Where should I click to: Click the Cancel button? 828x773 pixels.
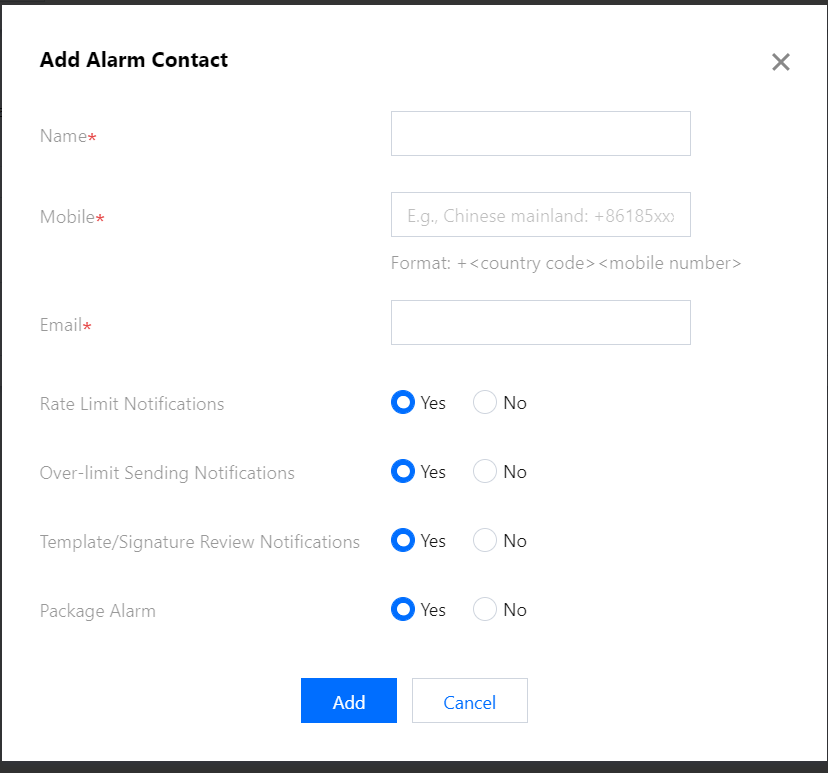click(x=469, y=701)
